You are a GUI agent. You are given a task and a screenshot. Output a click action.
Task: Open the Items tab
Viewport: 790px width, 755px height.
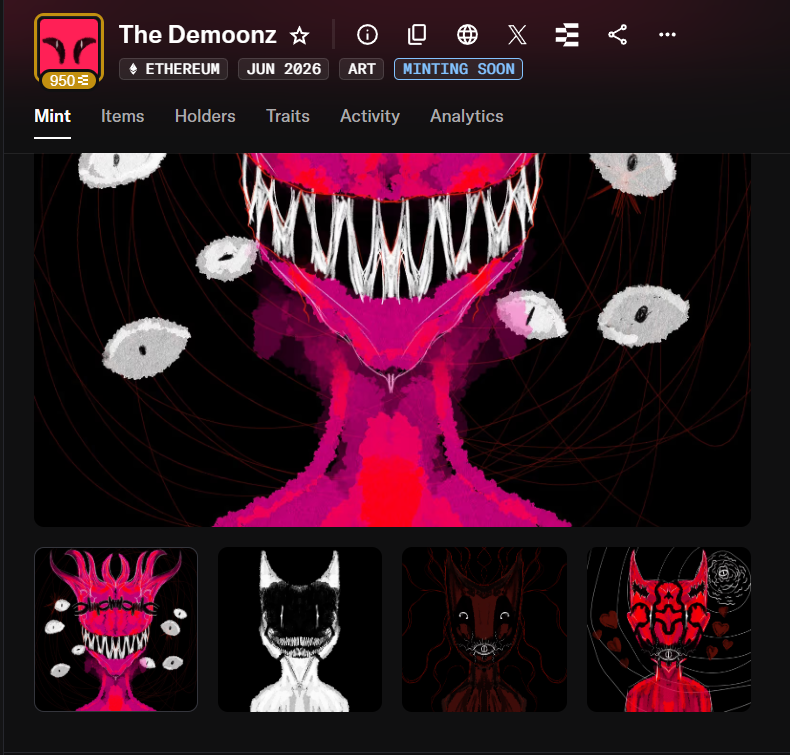click(122, 116)
